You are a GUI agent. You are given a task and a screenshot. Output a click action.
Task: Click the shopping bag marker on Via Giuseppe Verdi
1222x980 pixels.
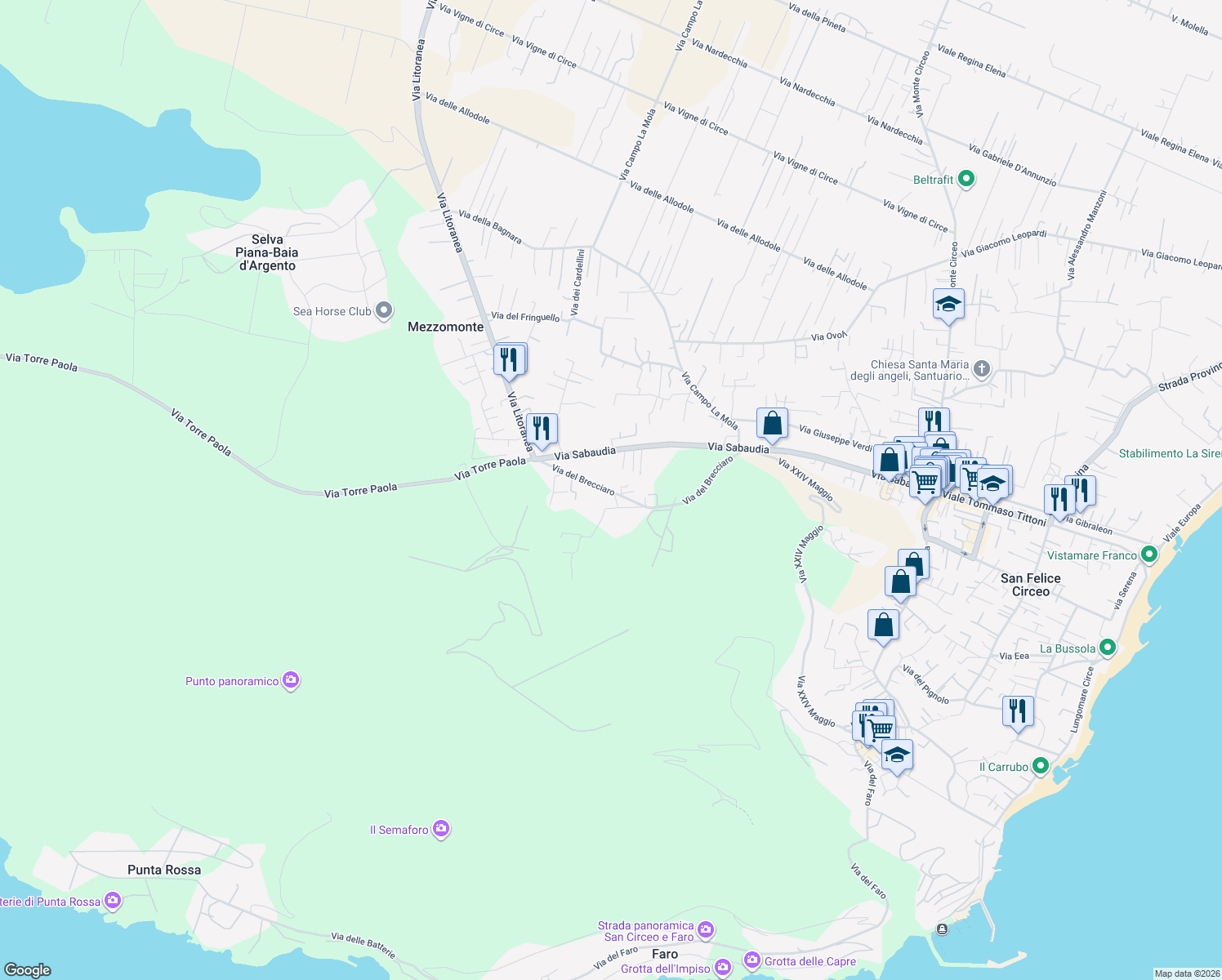(770, 423)
